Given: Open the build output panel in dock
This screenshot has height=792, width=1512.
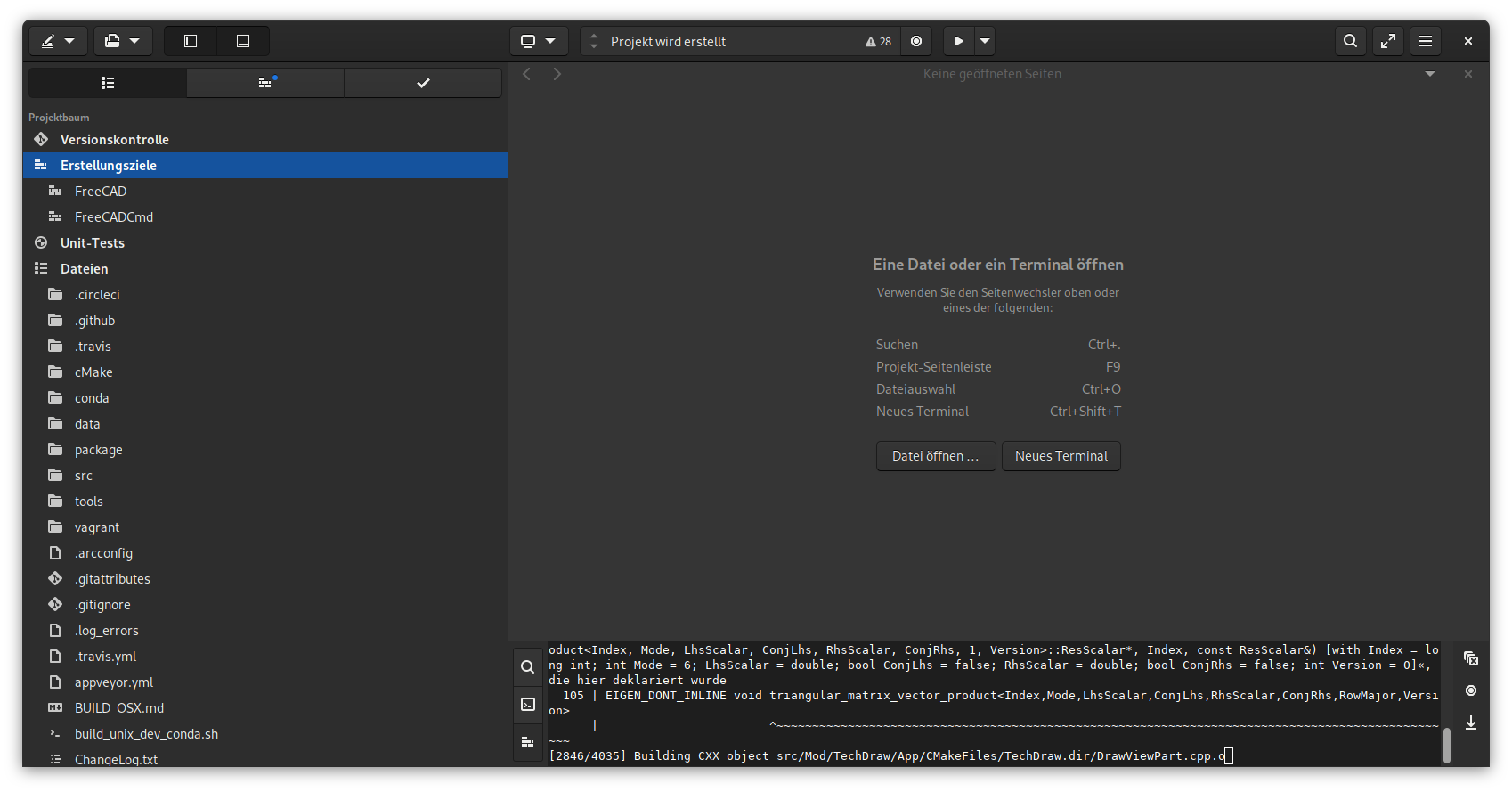Looking at the screenshot, I should tap(528, 741).
